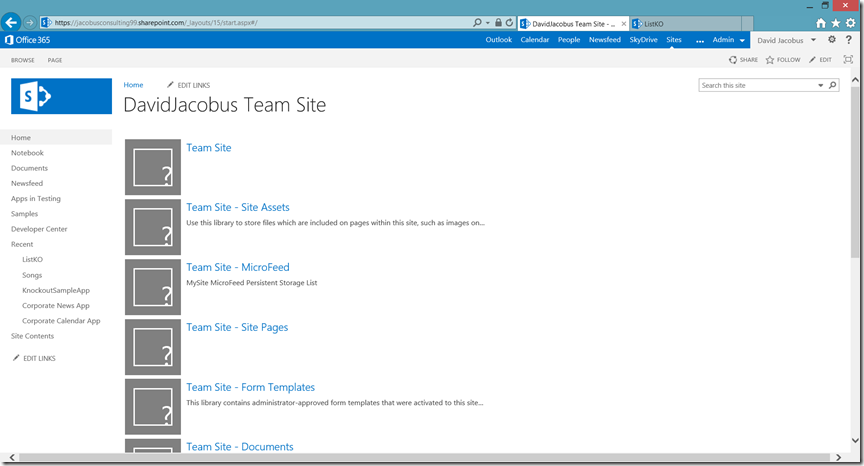This screenshot has height=466, width=864.
Task: Open the SharePoint settings gear
Action: 831,40
